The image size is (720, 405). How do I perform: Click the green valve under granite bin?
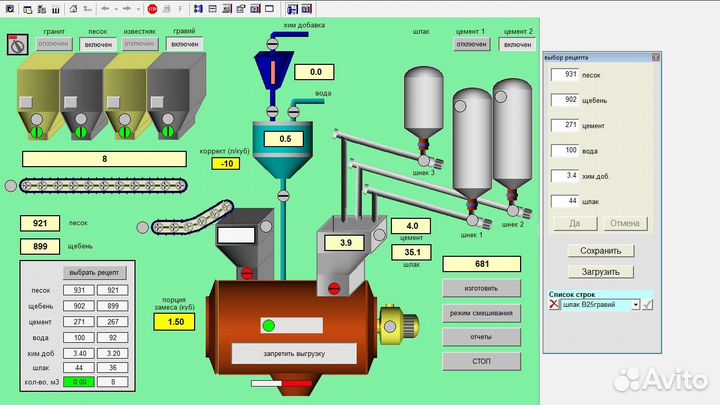pyautogui.click(x=36, y=131)
